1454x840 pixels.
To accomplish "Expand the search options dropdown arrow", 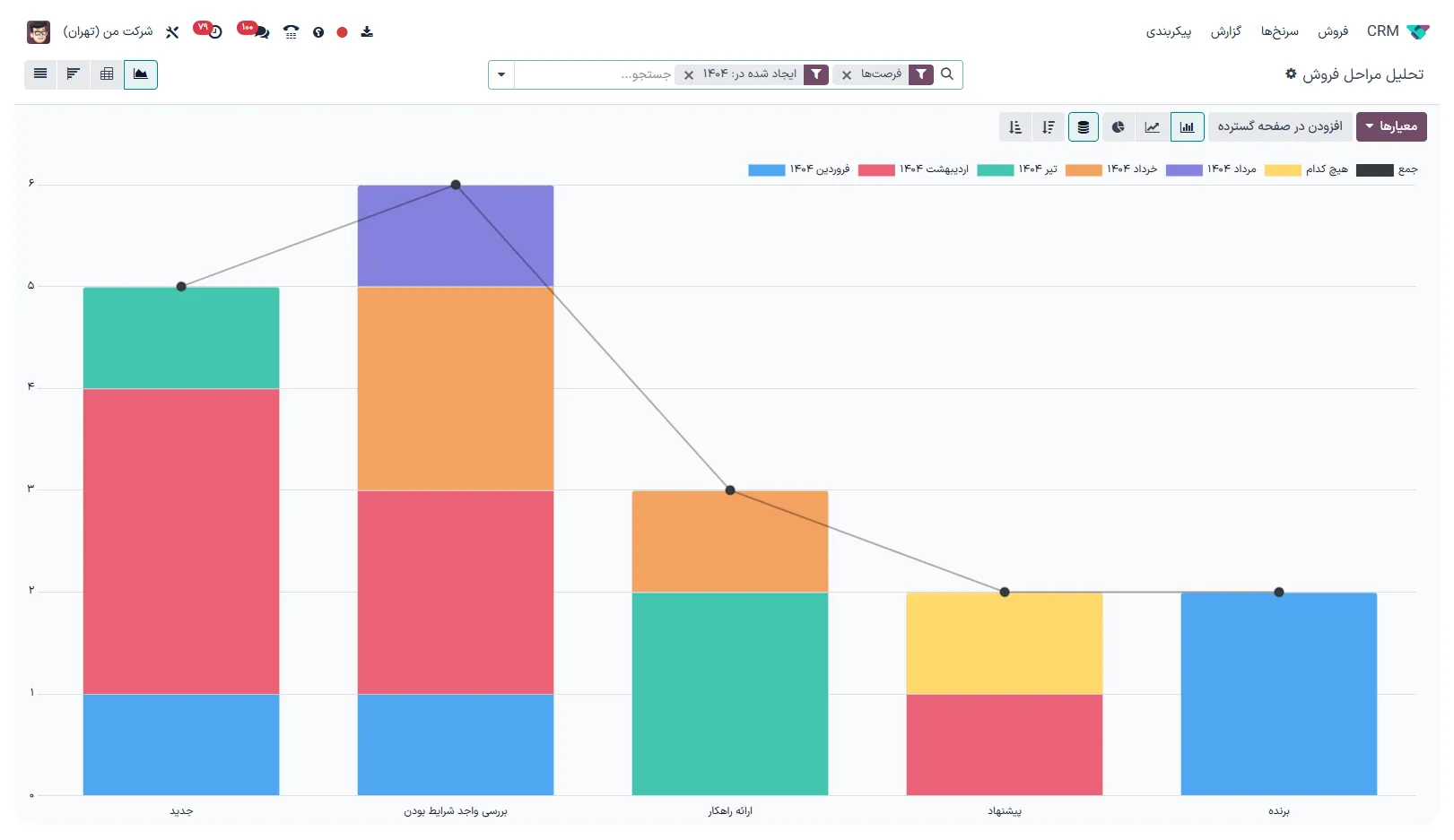I will click(x=501, y=74).
